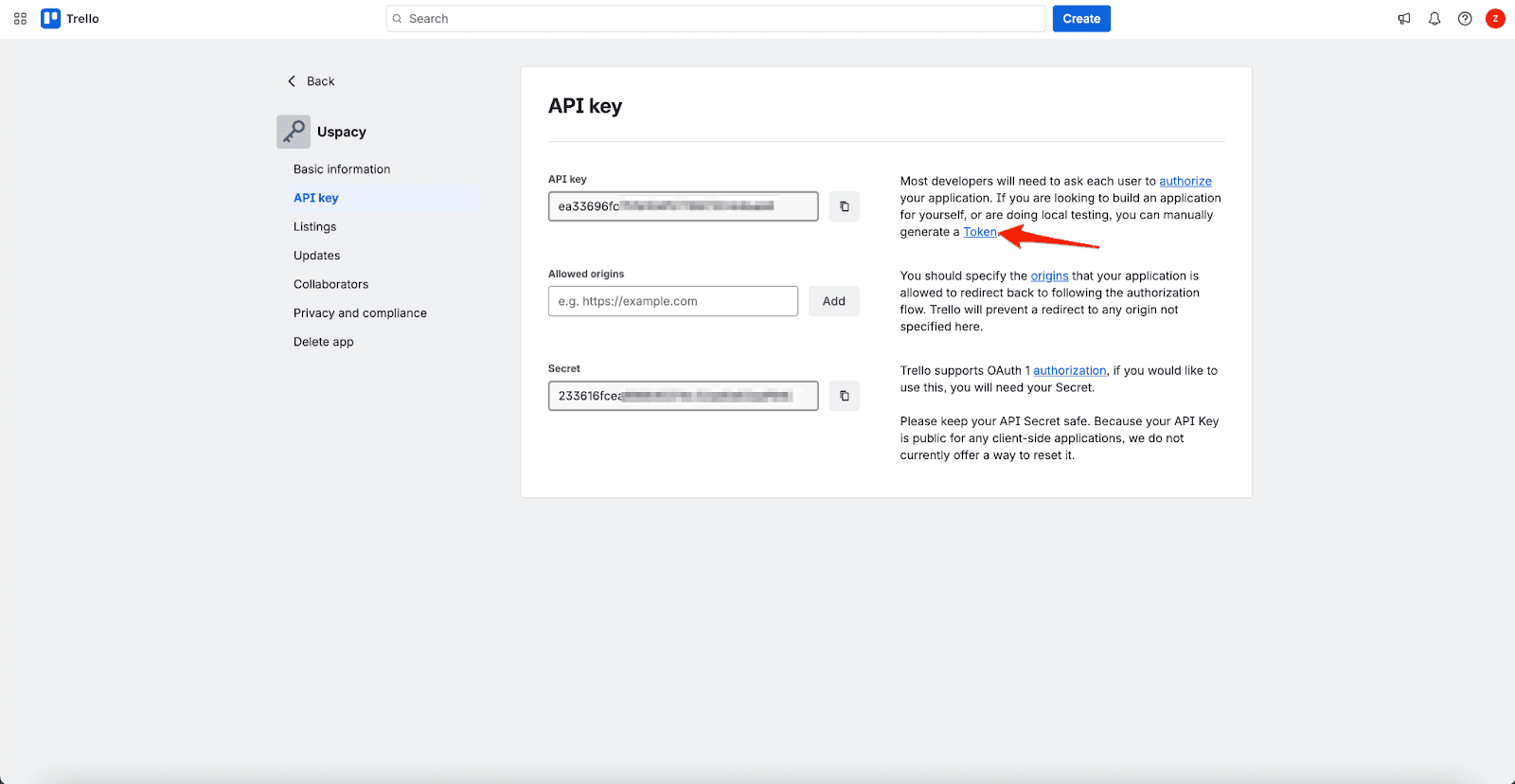Screen dimensions: 1515x784
Task: Select Delete app option
Action: click(x=324, y=342)
